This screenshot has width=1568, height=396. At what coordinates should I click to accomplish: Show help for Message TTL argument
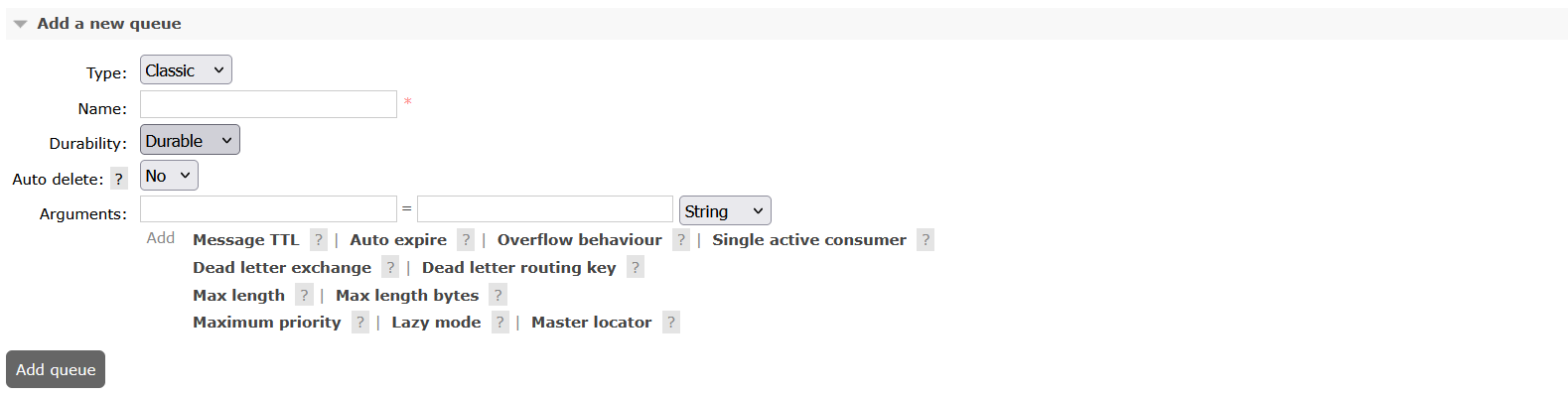click(x=319, y=239)
